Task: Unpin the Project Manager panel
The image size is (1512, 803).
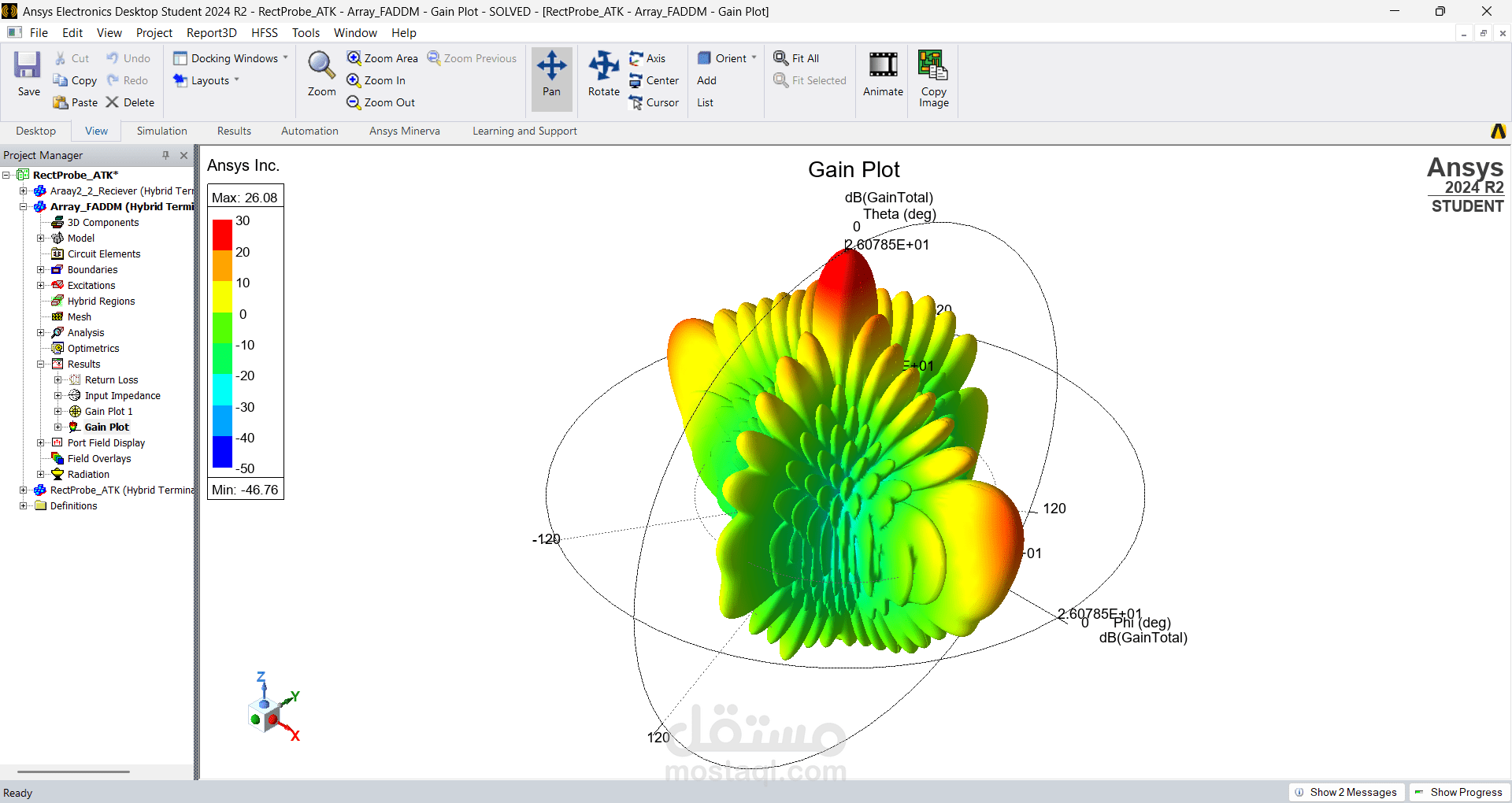Action: pyautogui.click(x=165, y=155)
